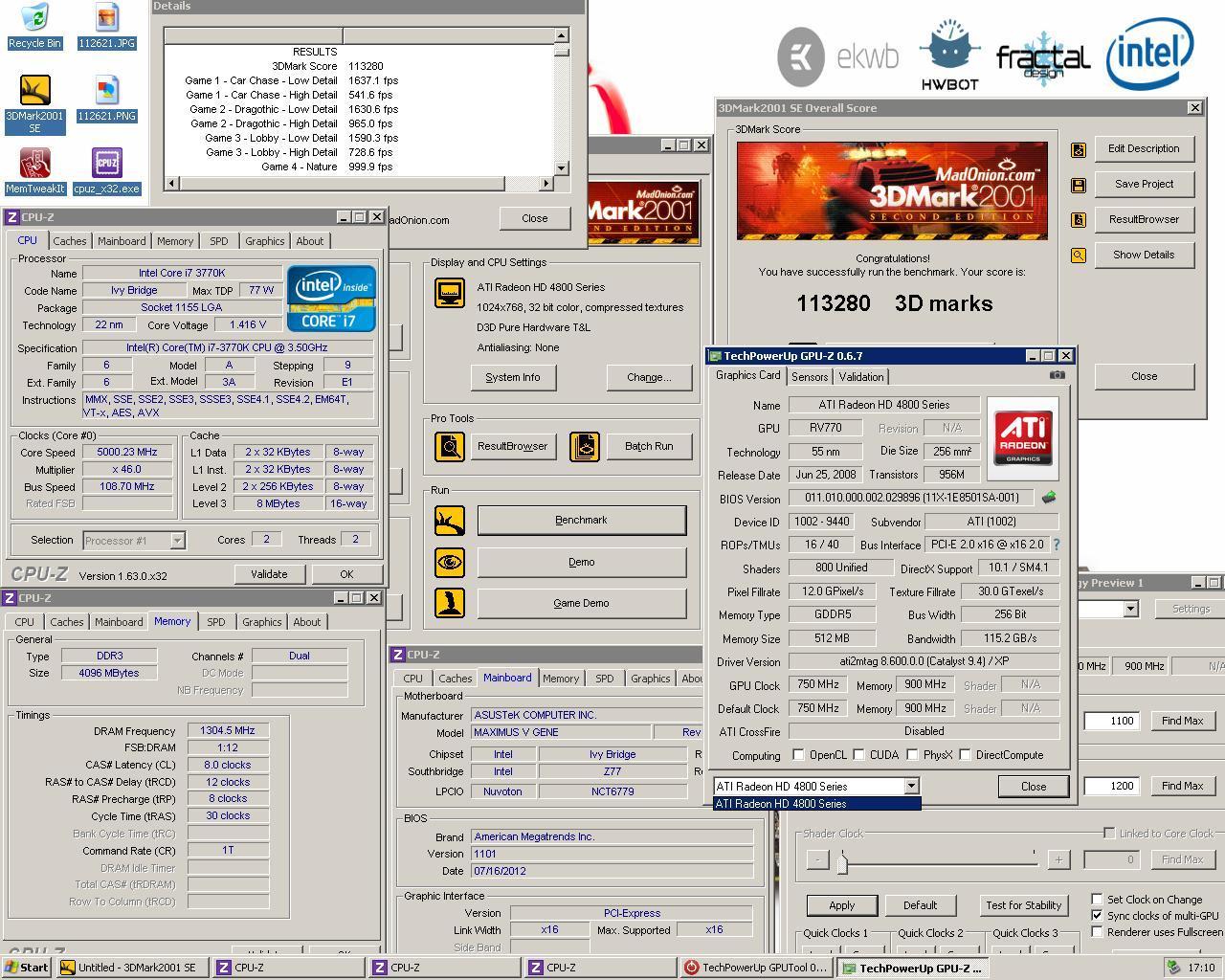
Task: Click the BIOS save chip icon in GPU-Z
Action: click(x=1049, y=498)
